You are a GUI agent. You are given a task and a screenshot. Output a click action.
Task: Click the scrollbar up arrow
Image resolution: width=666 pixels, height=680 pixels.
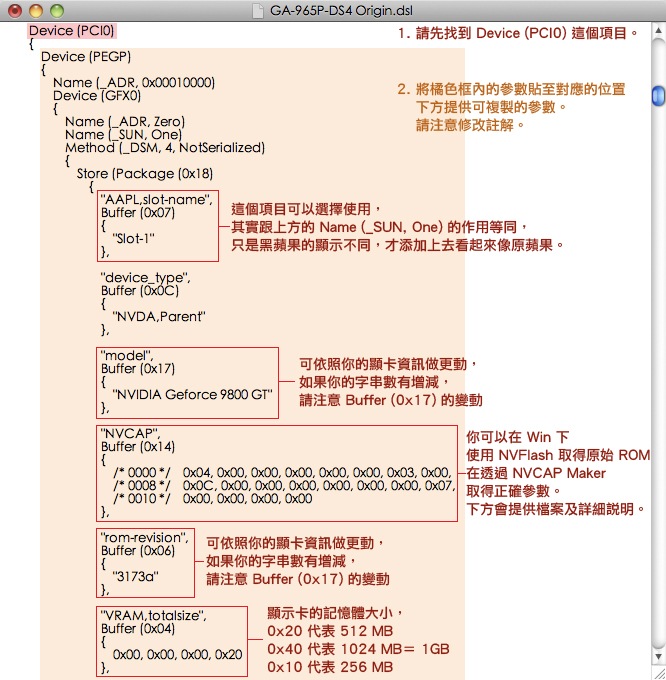(658, 31)
